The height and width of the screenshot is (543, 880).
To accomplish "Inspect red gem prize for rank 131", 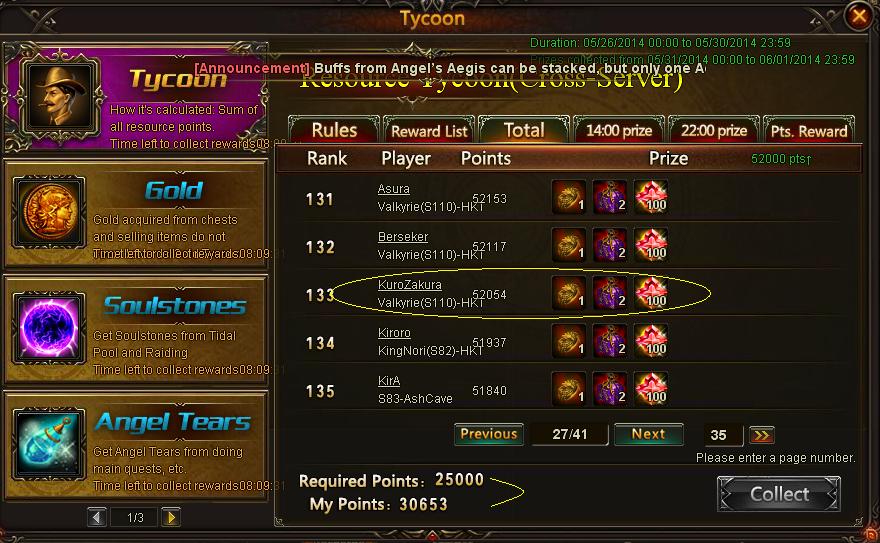I will [x=651, y=197].
